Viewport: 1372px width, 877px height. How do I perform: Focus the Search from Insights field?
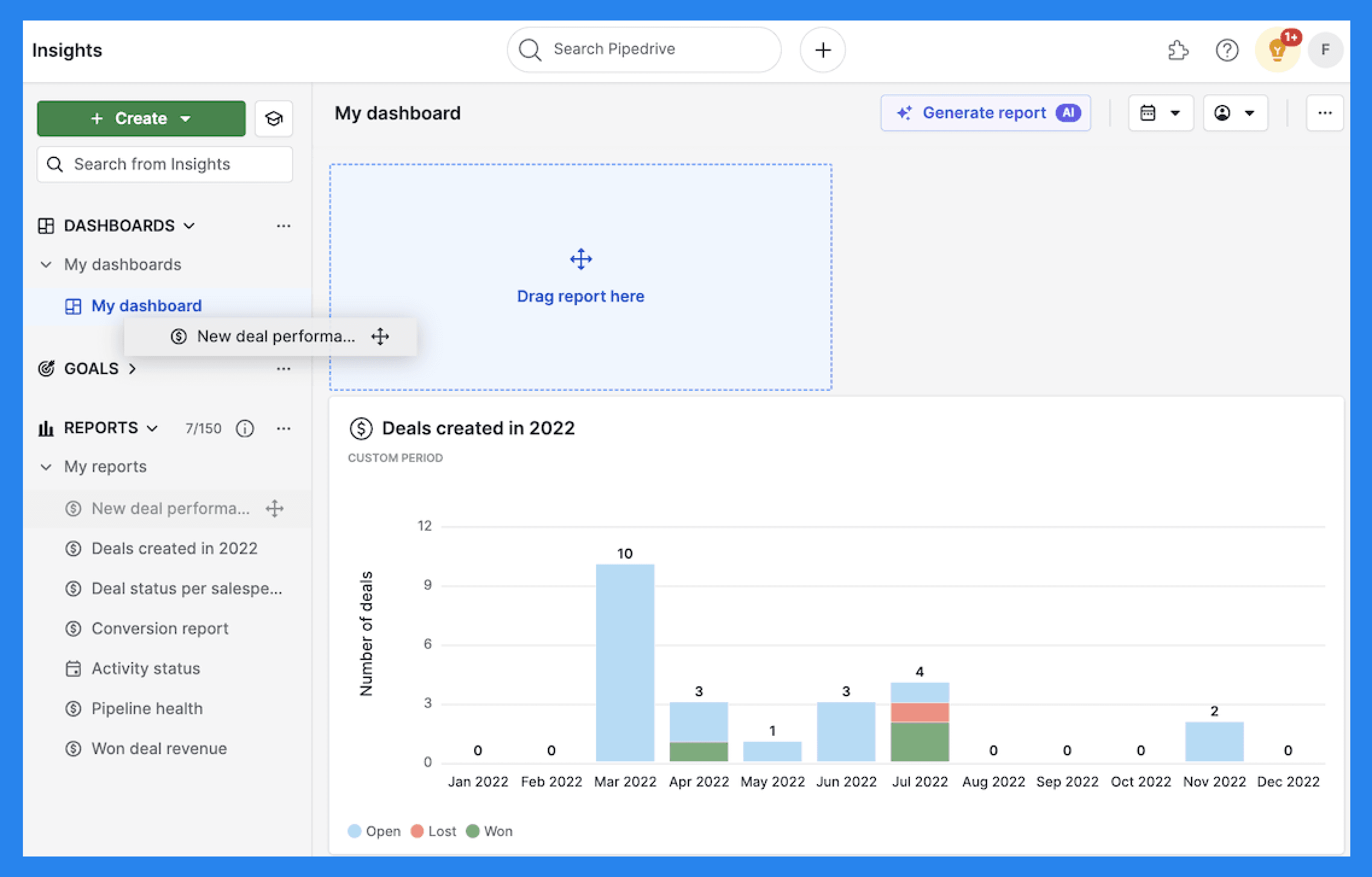(165, 164)
